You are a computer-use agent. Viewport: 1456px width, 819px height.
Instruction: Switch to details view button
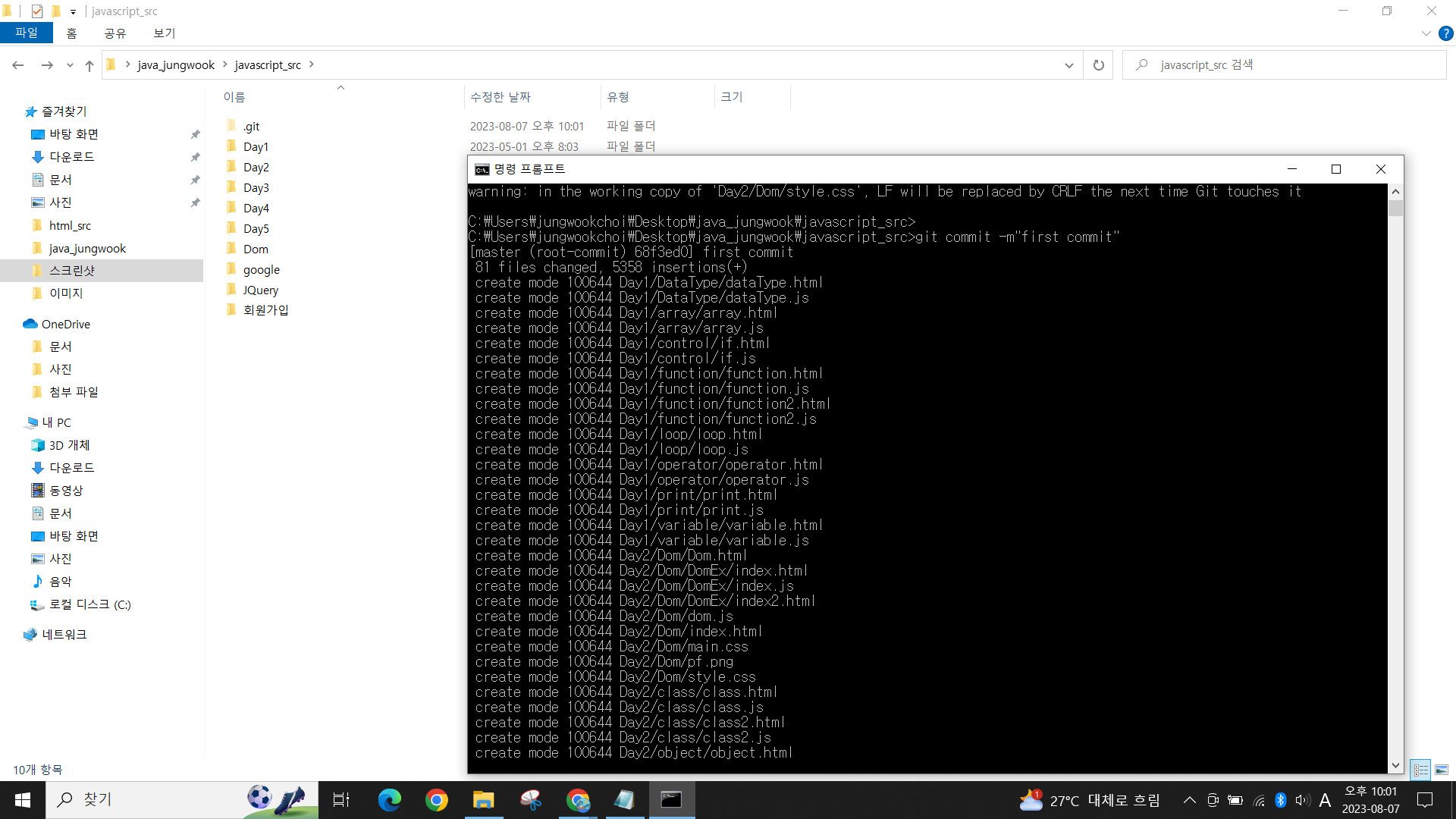[x=1421, y=770]
